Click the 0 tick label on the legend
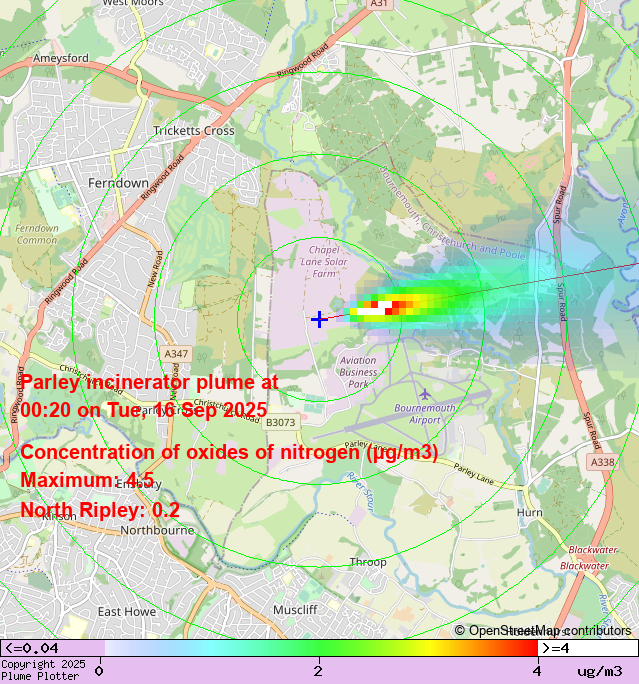639x684 pixels. [x=99, y=671]
